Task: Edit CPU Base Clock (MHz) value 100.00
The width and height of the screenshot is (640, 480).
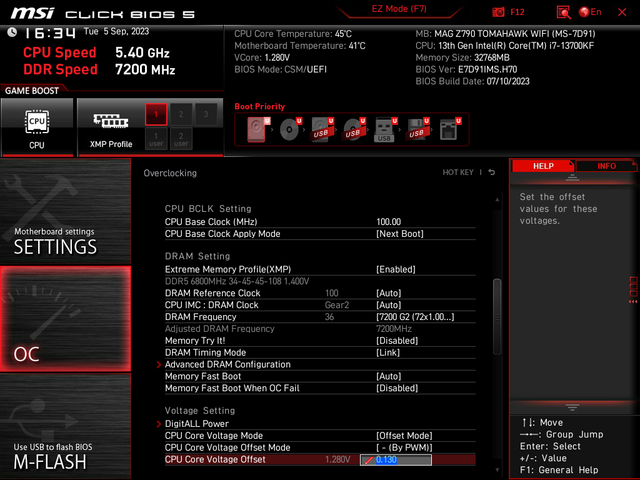Action: pyautogui.click(x=389, y=222)
